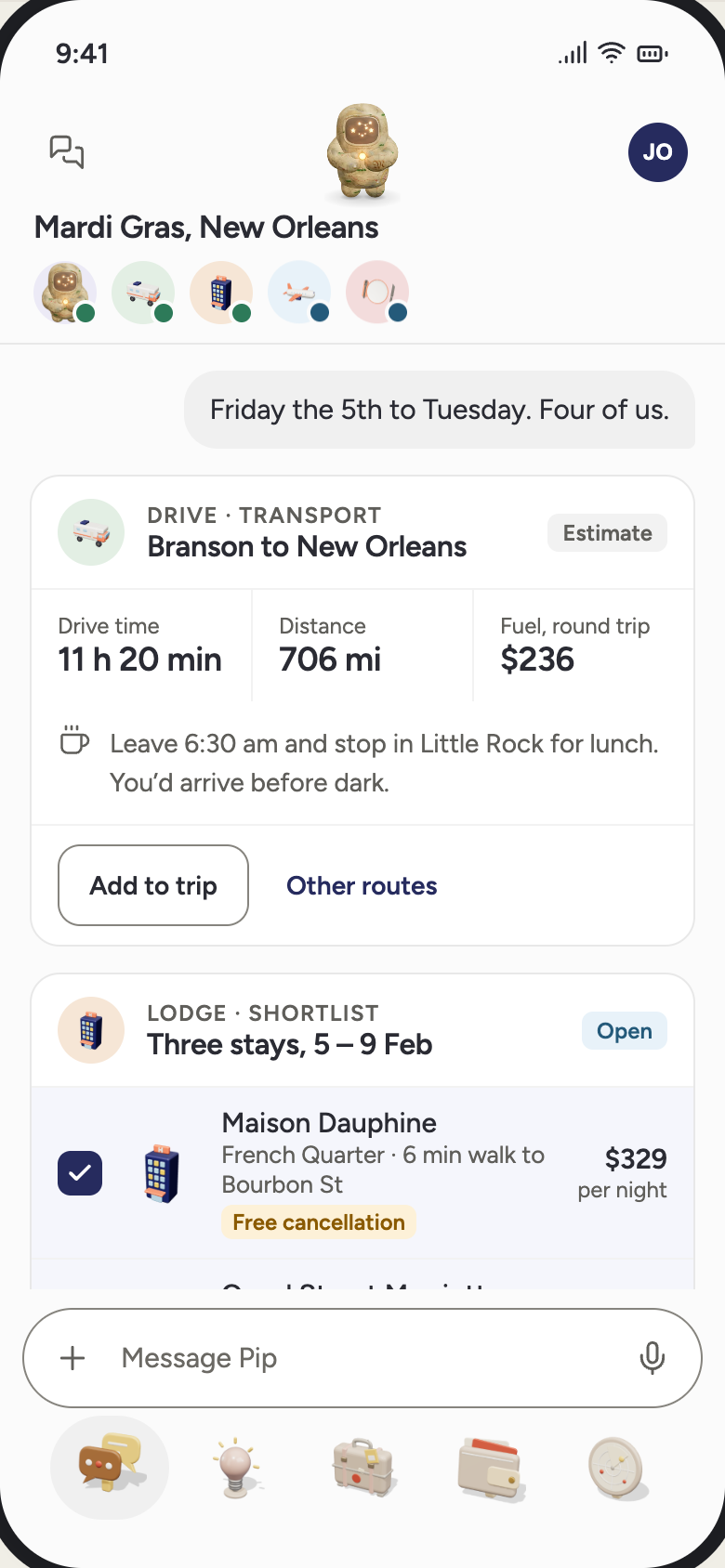Select the dining plate agent avatar
This screenshot has width=725, height=1568.
(x=377, y=293)
